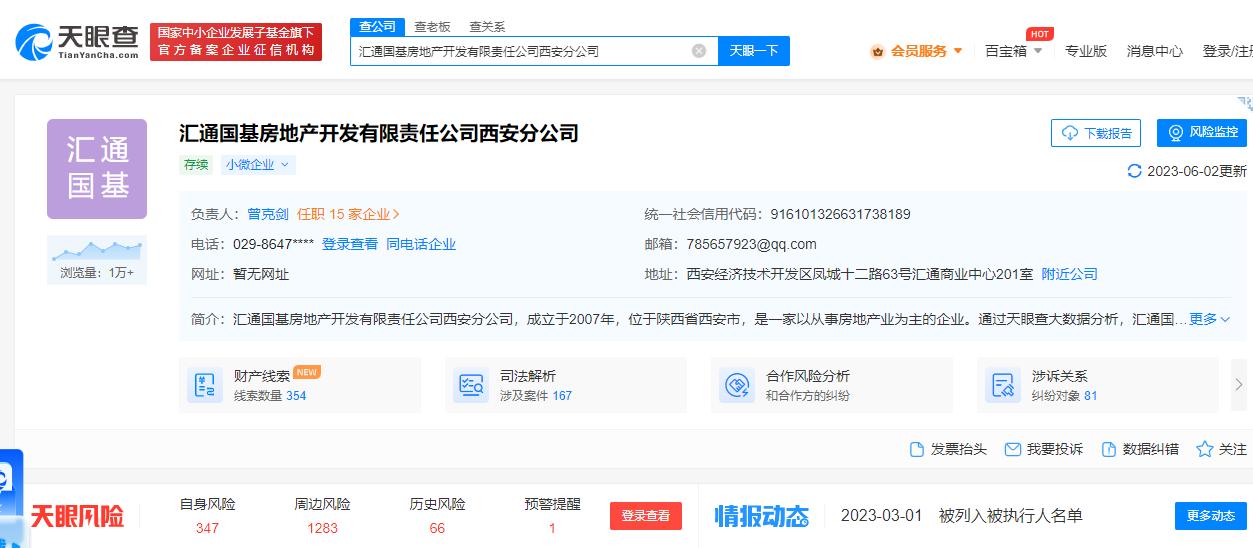Click the 历史风险 66 count
Viewport: 1253px width, 548px height.
click(437, 528)
